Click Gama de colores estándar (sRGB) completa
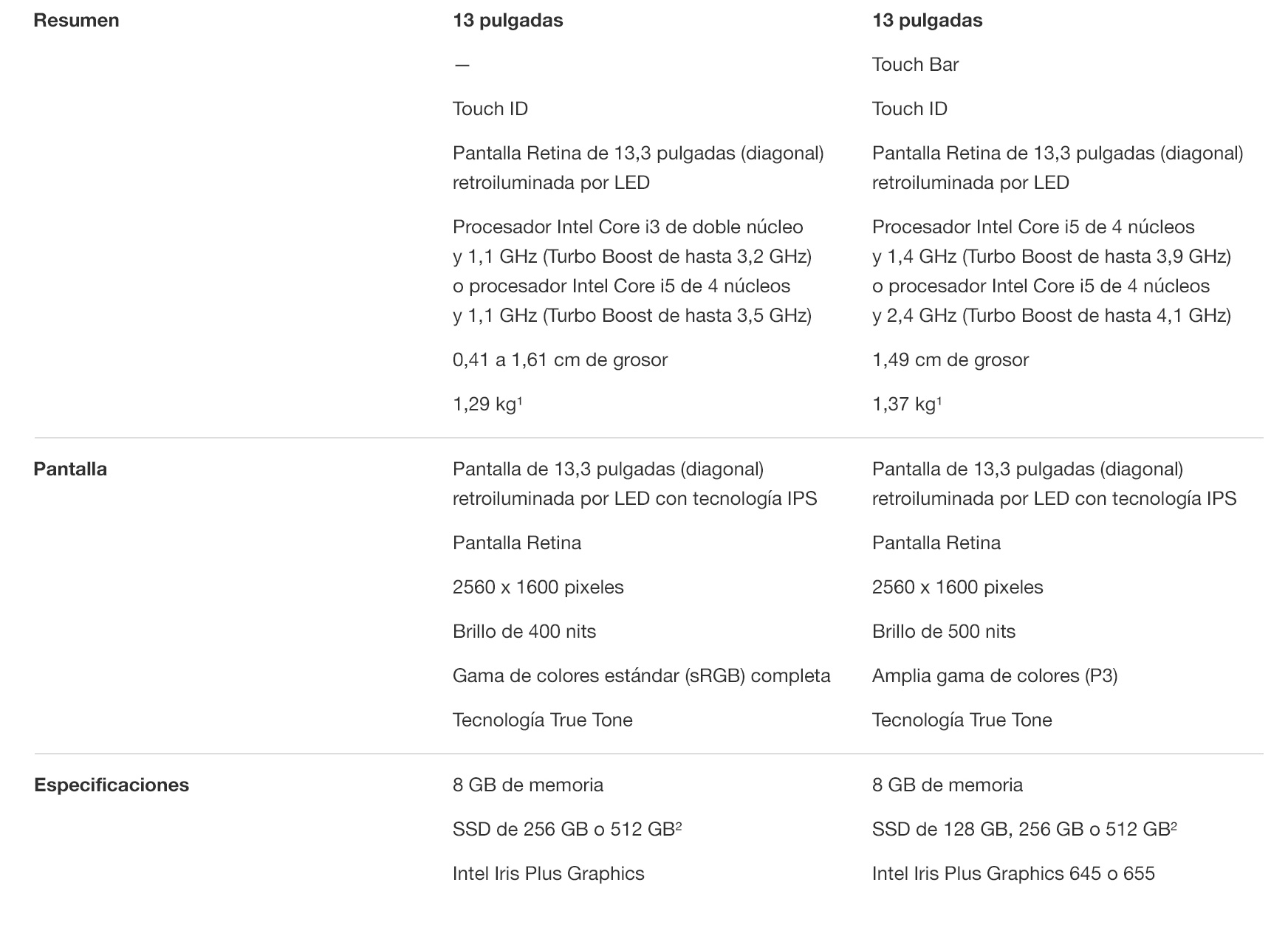The width and height of the screenshot is (1288, 936). [x=642, y=675]
